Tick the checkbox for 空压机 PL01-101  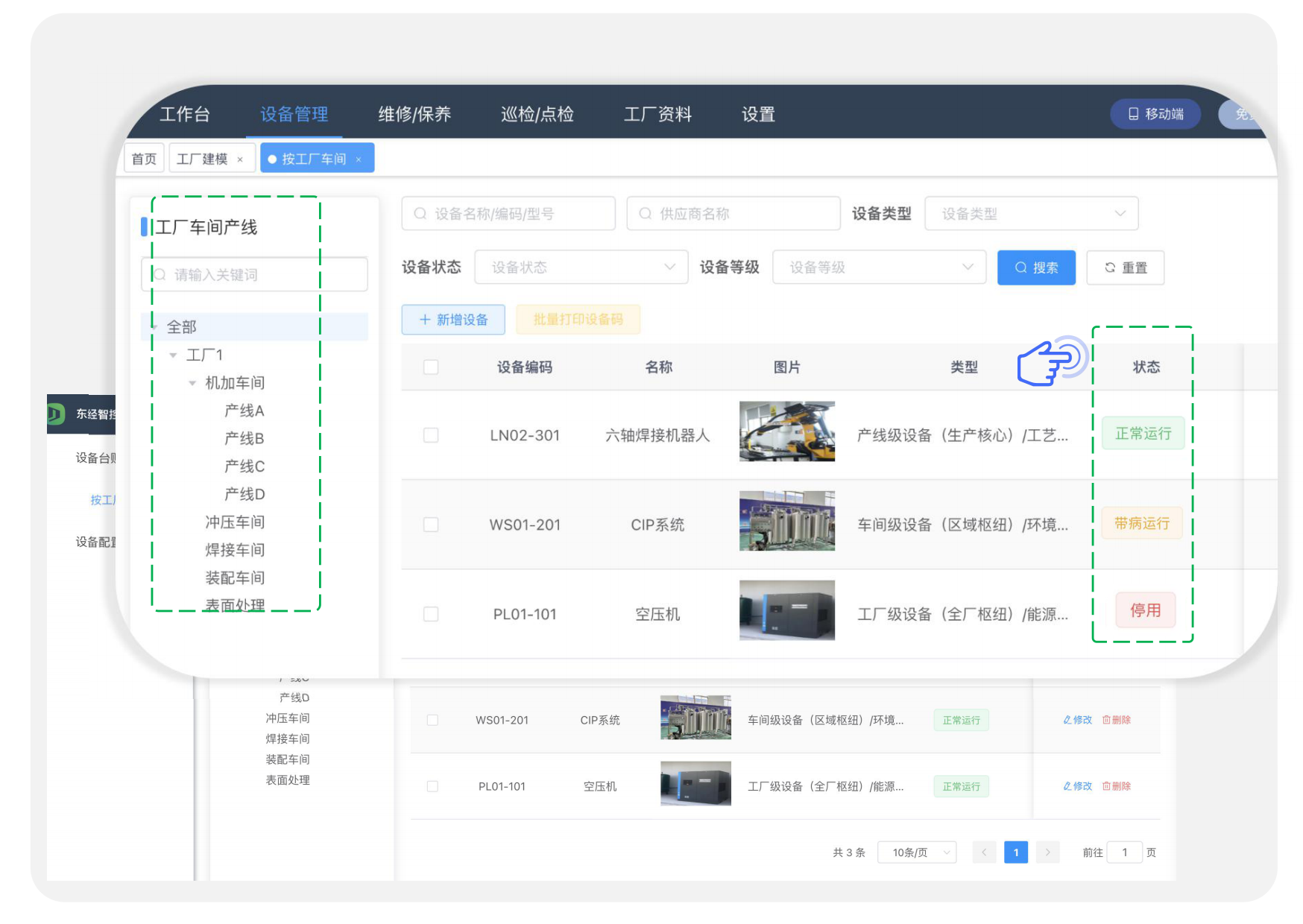431,614
